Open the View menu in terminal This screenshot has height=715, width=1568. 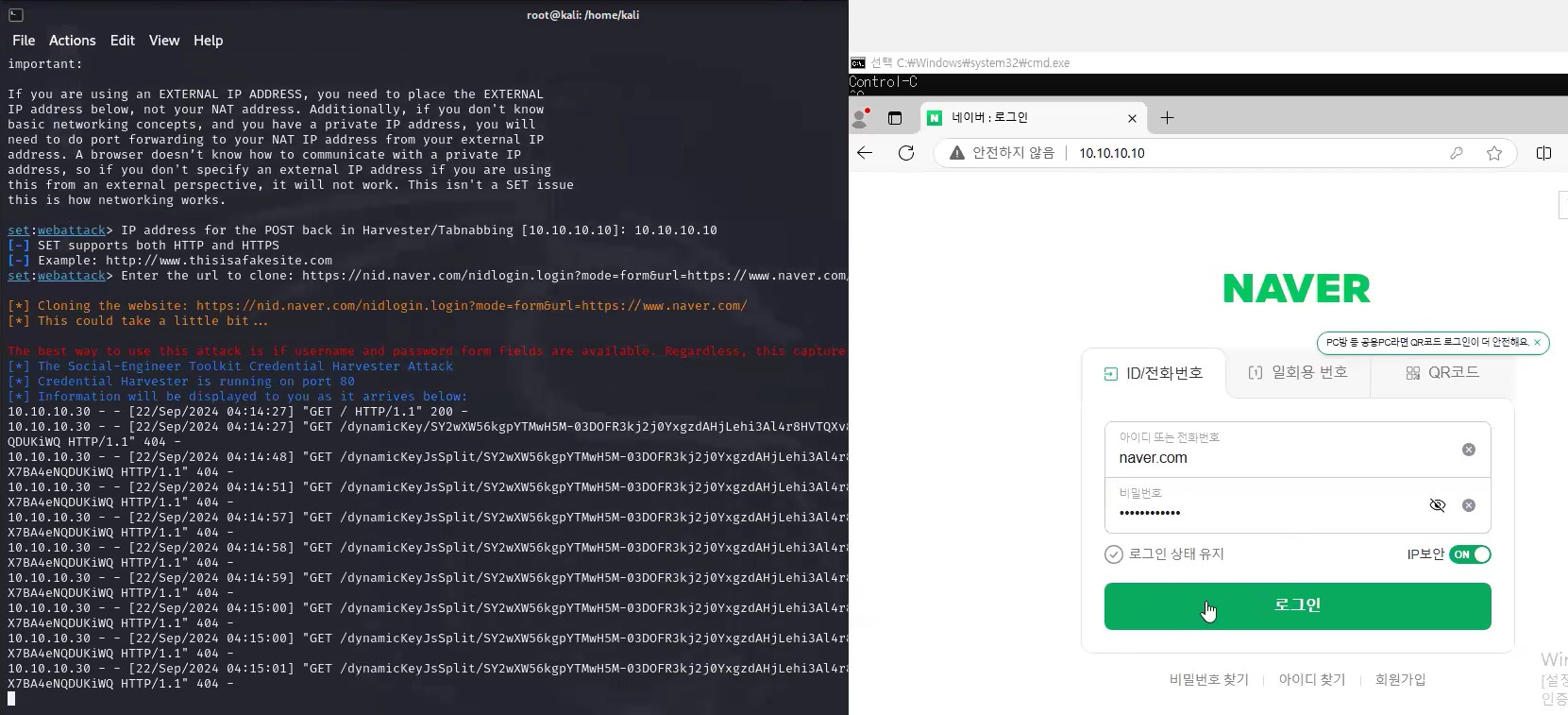click(164, 41)
